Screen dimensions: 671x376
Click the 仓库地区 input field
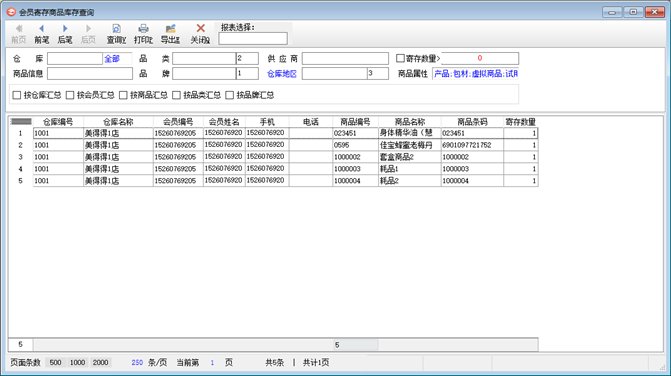(x=335, y=74)
